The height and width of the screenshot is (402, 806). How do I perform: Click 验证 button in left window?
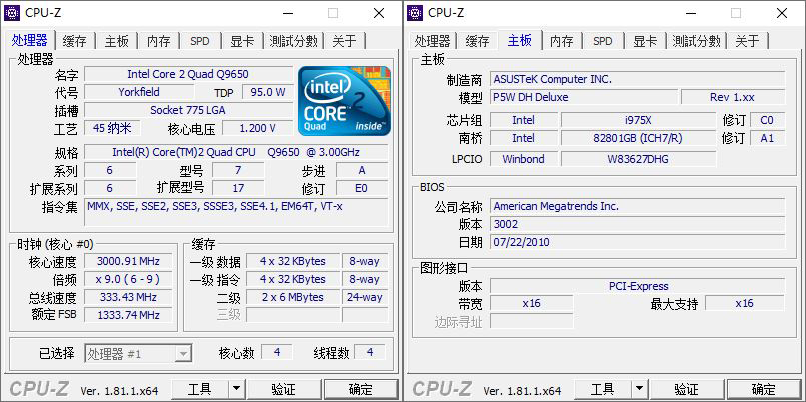283,389
